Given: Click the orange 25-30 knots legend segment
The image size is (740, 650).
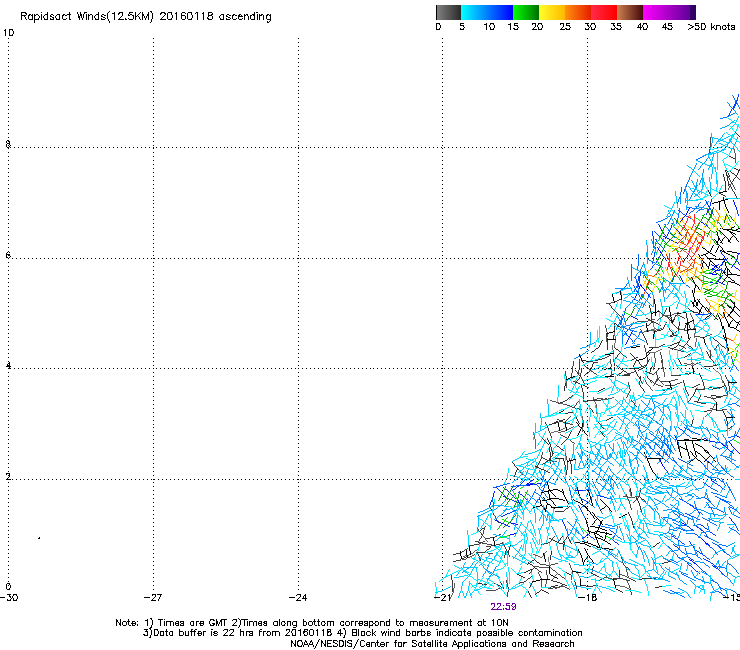Looking at the screenshot, I should click(578, 12).
